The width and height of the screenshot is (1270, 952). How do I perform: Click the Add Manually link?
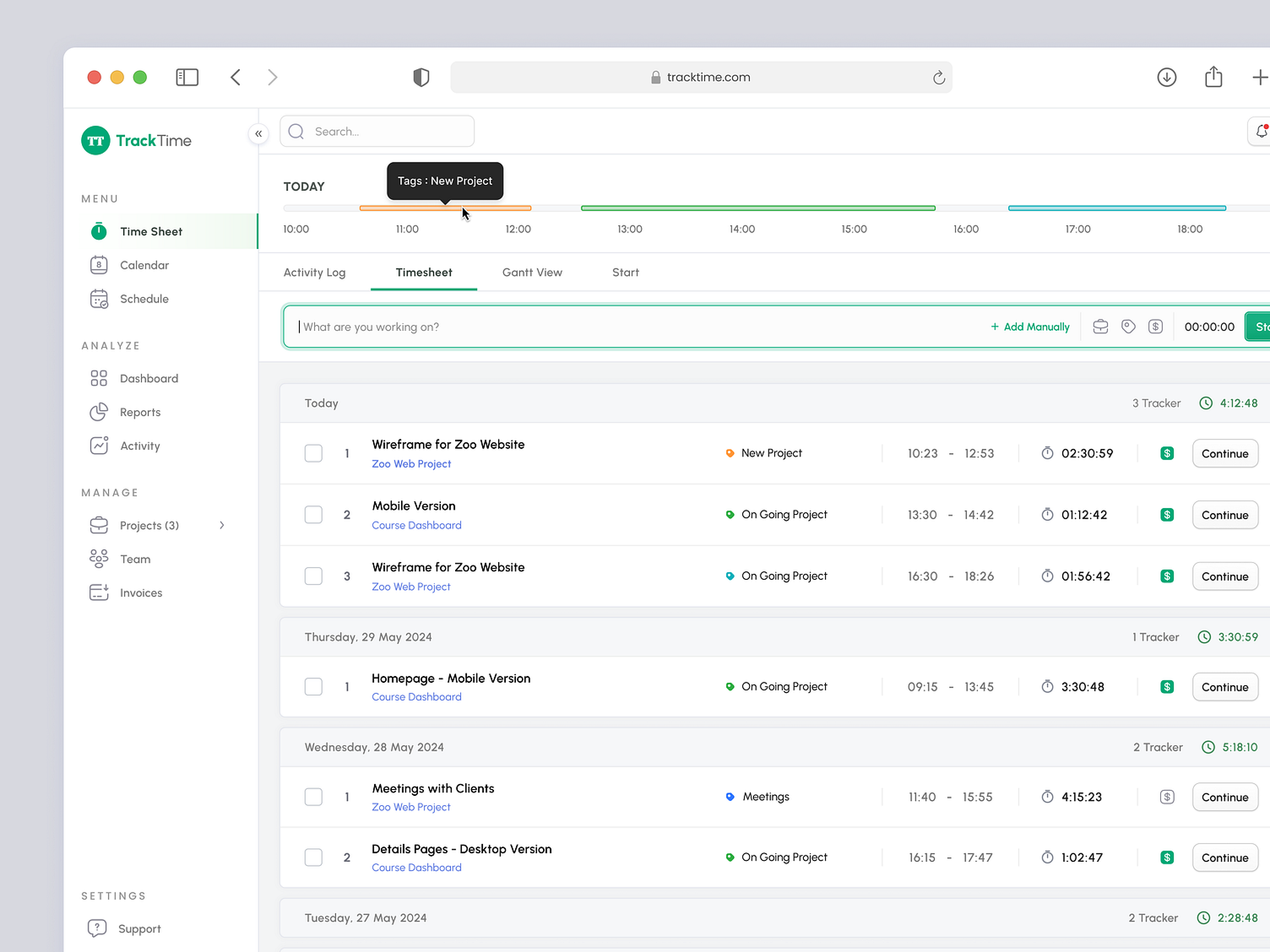(1029, 327)
